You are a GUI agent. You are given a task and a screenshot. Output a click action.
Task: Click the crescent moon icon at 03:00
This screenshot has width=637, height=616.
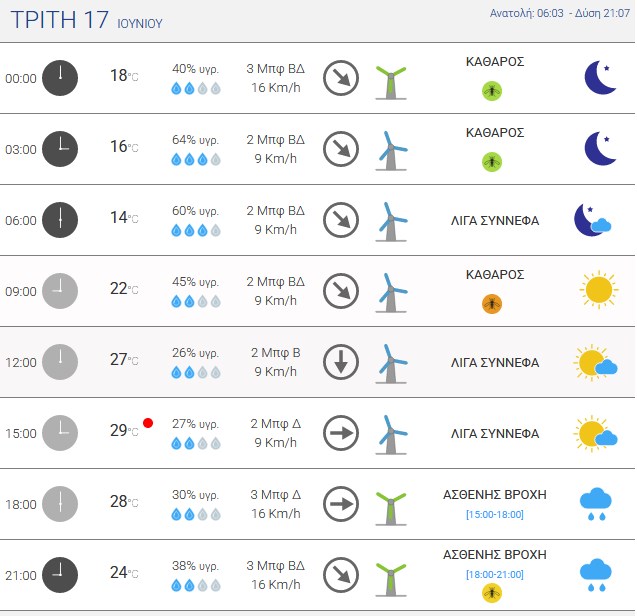pos(601,148)
